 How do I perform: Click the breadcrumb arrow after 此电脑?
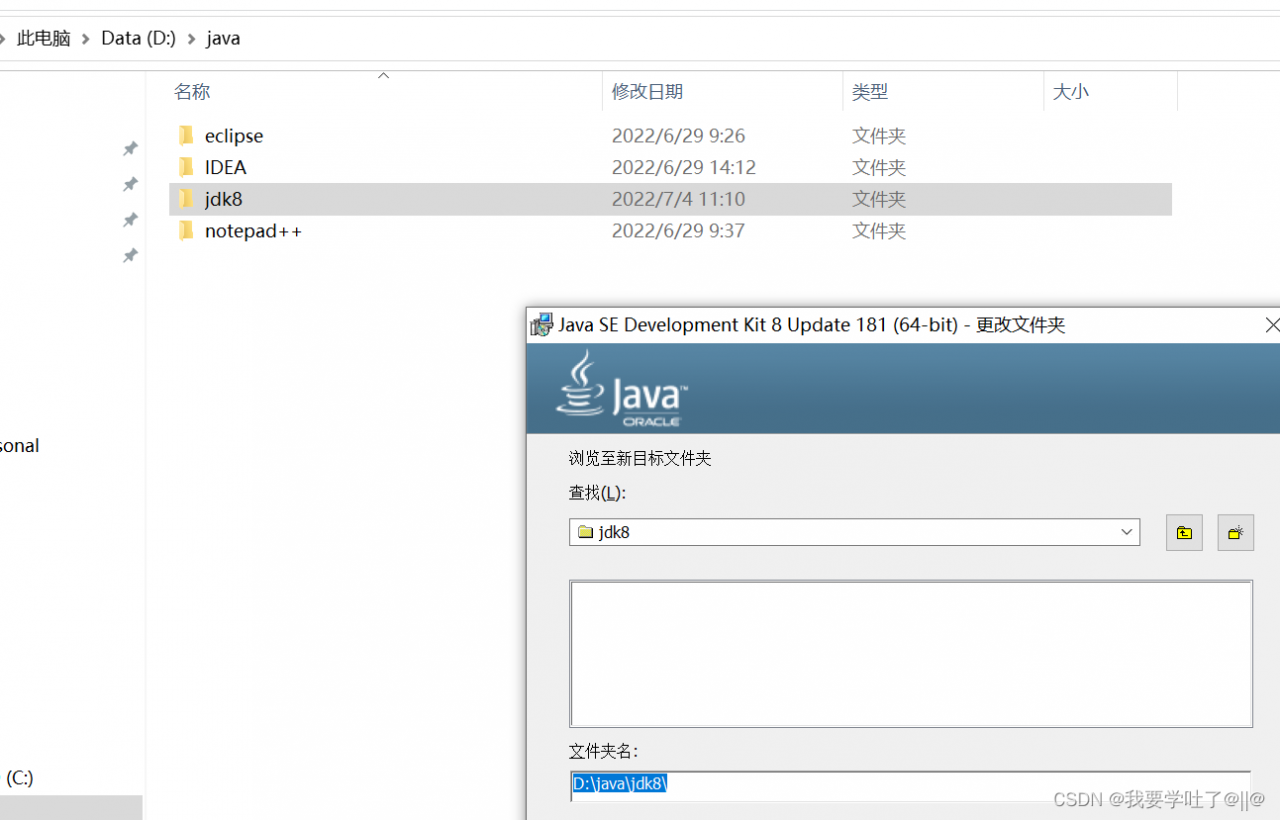coord(85,39)
